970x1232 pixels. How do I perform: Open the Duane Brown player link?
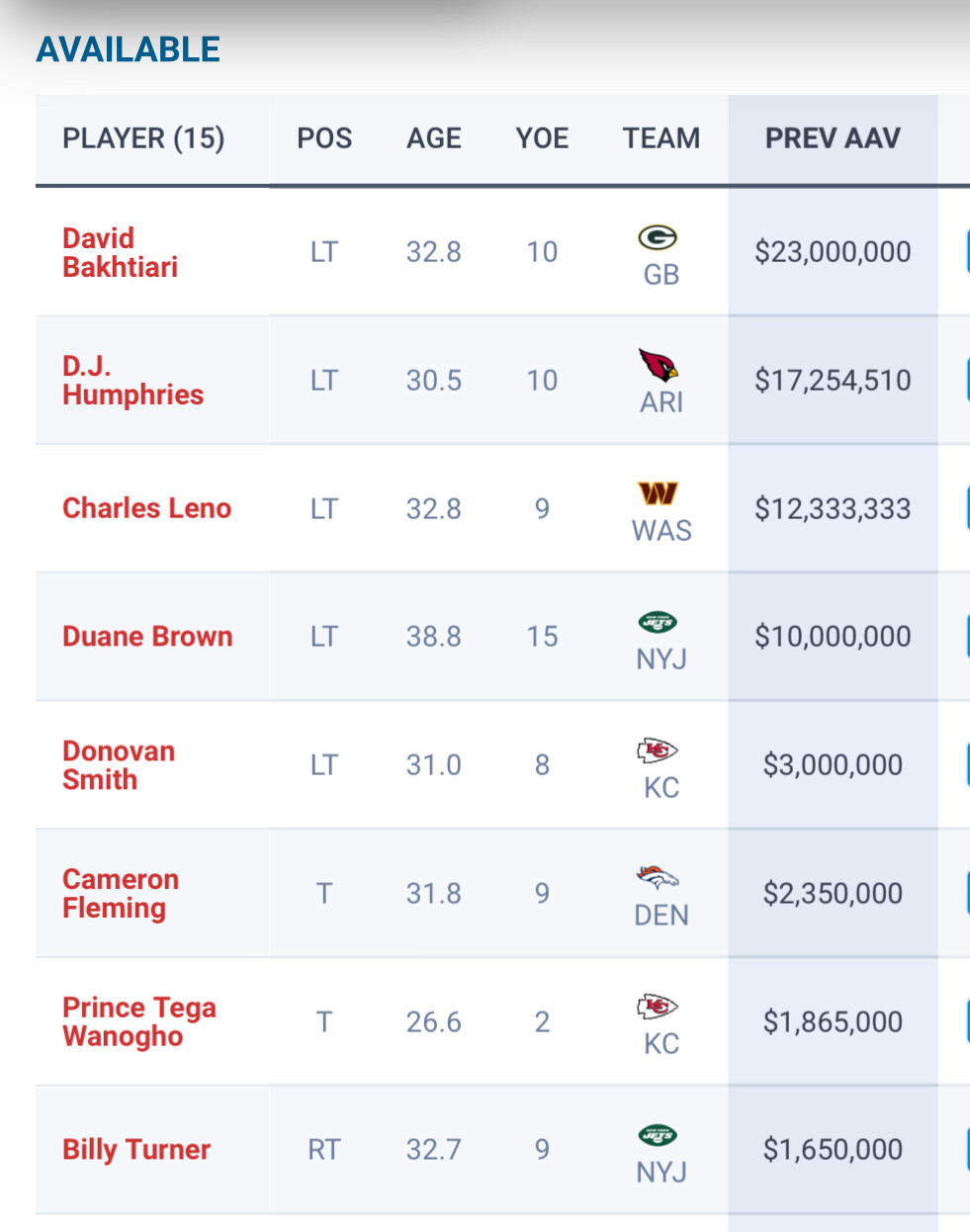point(147,636)
